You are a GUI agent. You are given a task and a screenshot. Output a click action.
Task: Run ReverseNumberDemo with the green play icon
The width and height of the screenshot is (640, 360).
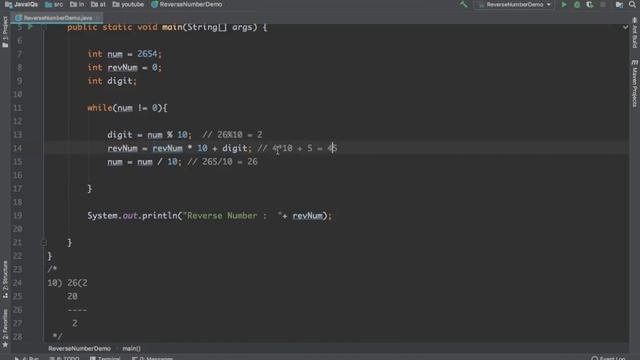click(564, 4)
